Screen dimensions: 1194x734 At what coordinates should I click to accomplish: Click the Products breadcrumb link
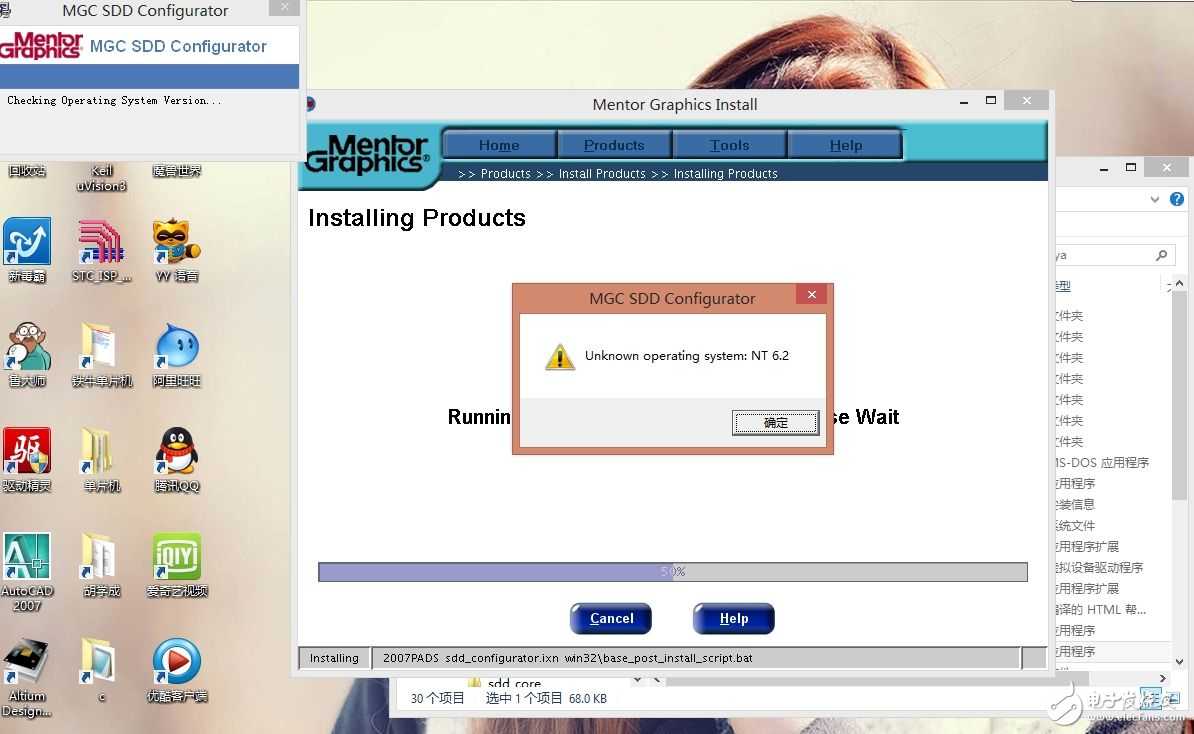[506, 174]
